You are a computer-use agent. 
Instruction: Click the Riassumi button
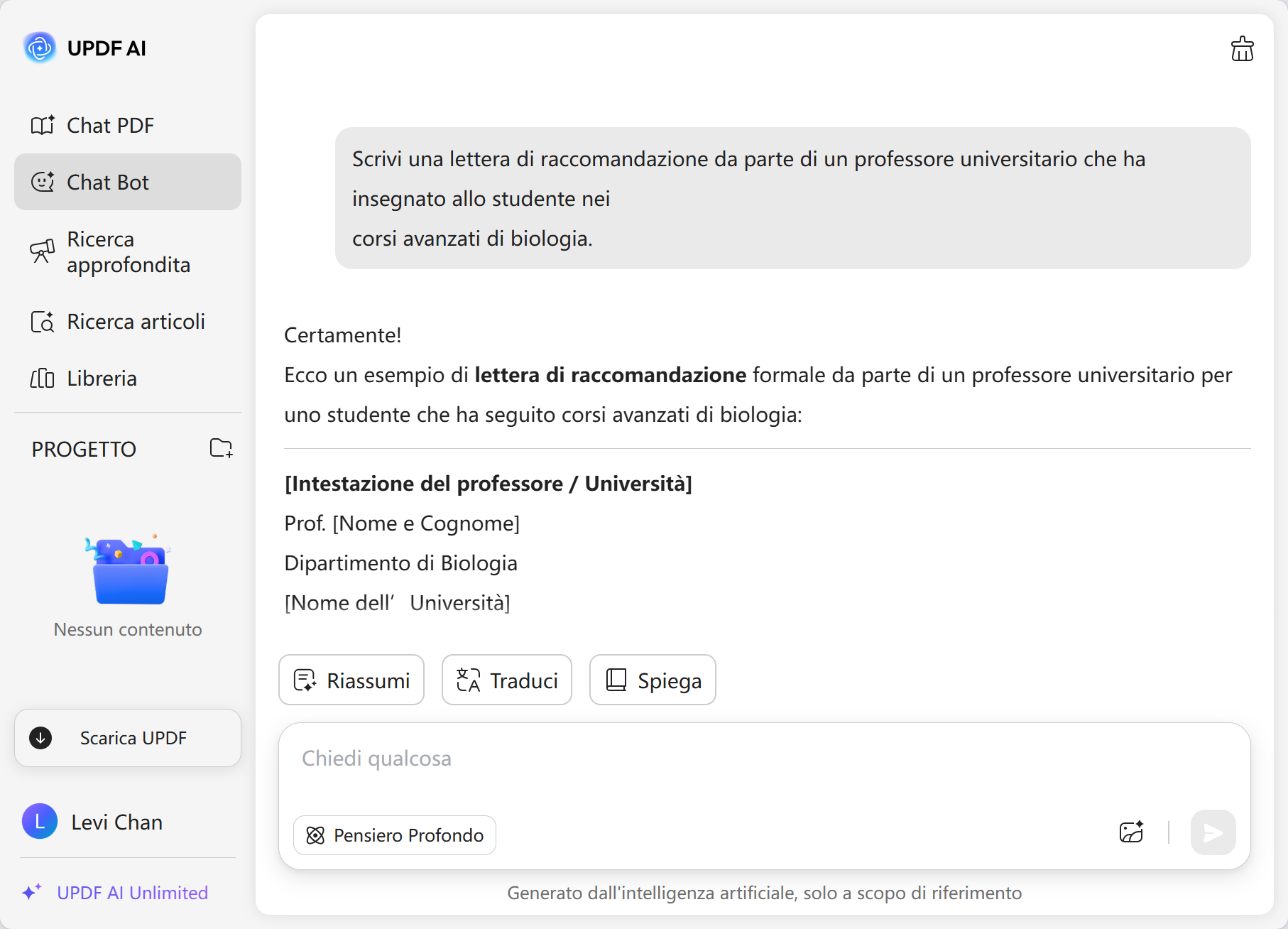coord(351,680)
